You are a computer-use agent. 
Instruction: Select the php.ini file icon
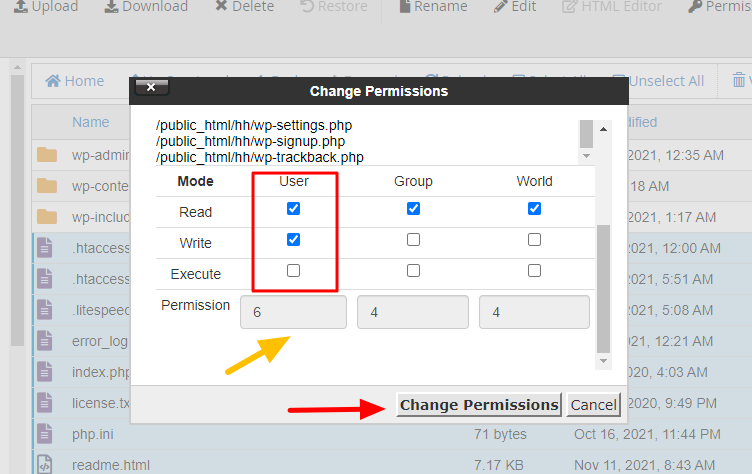coord(45,434)
